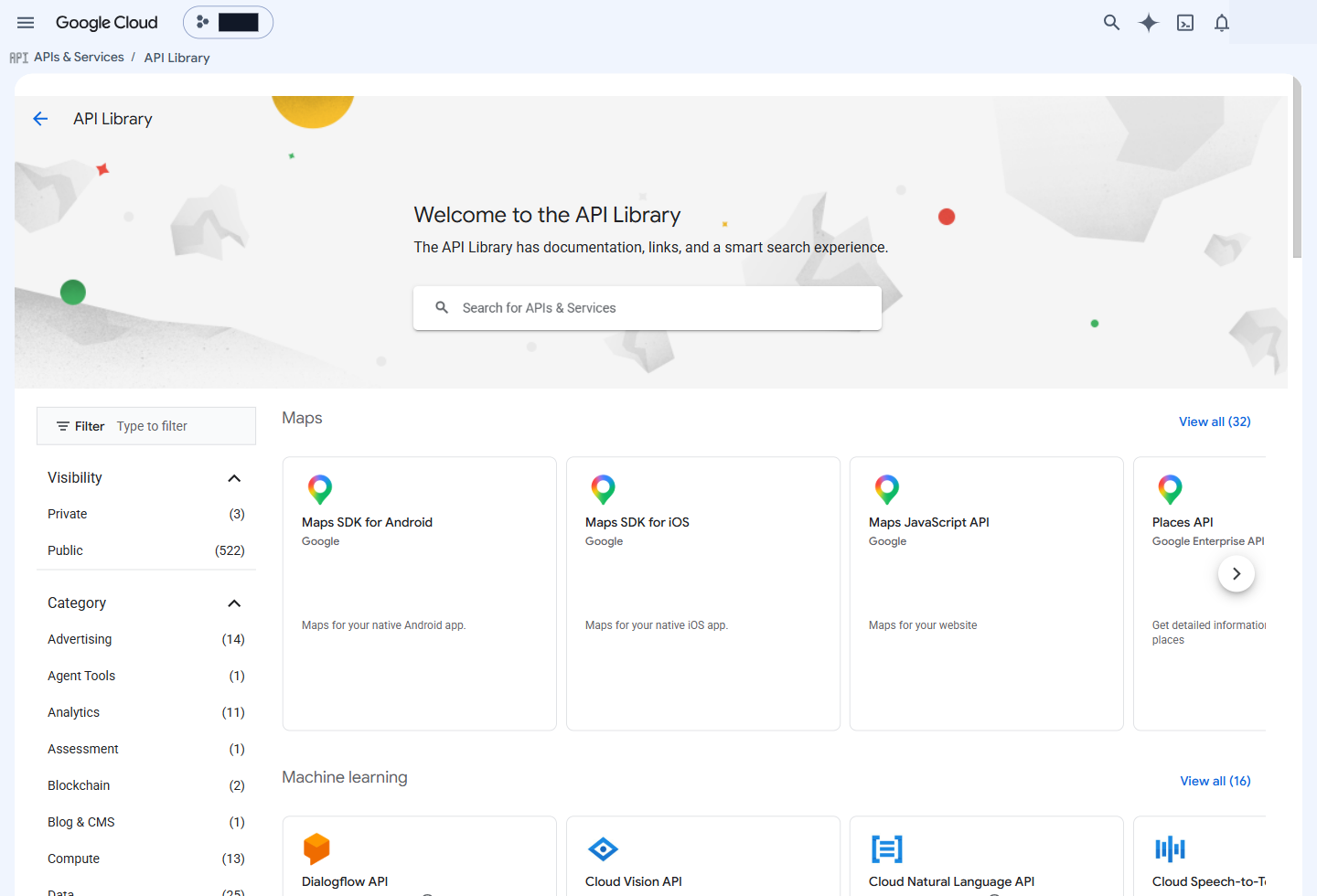1317x896 pixels.
Task: Open Gemini AI assistant sparkle icon
Action: click(1149, 23)
